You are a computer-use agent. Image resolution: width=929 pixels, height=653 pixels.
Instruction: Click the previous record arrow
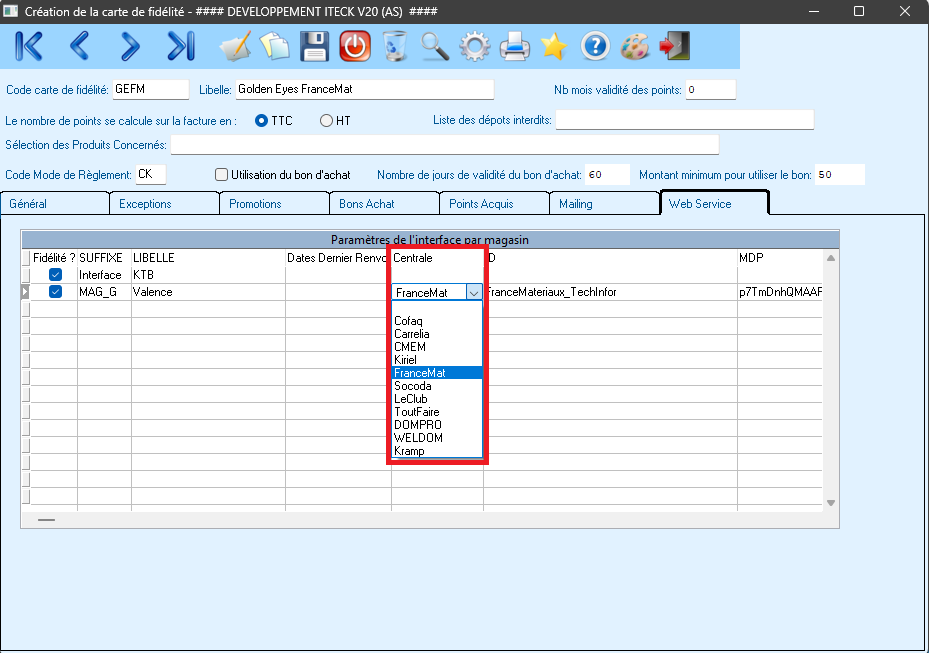click(80, 46)
